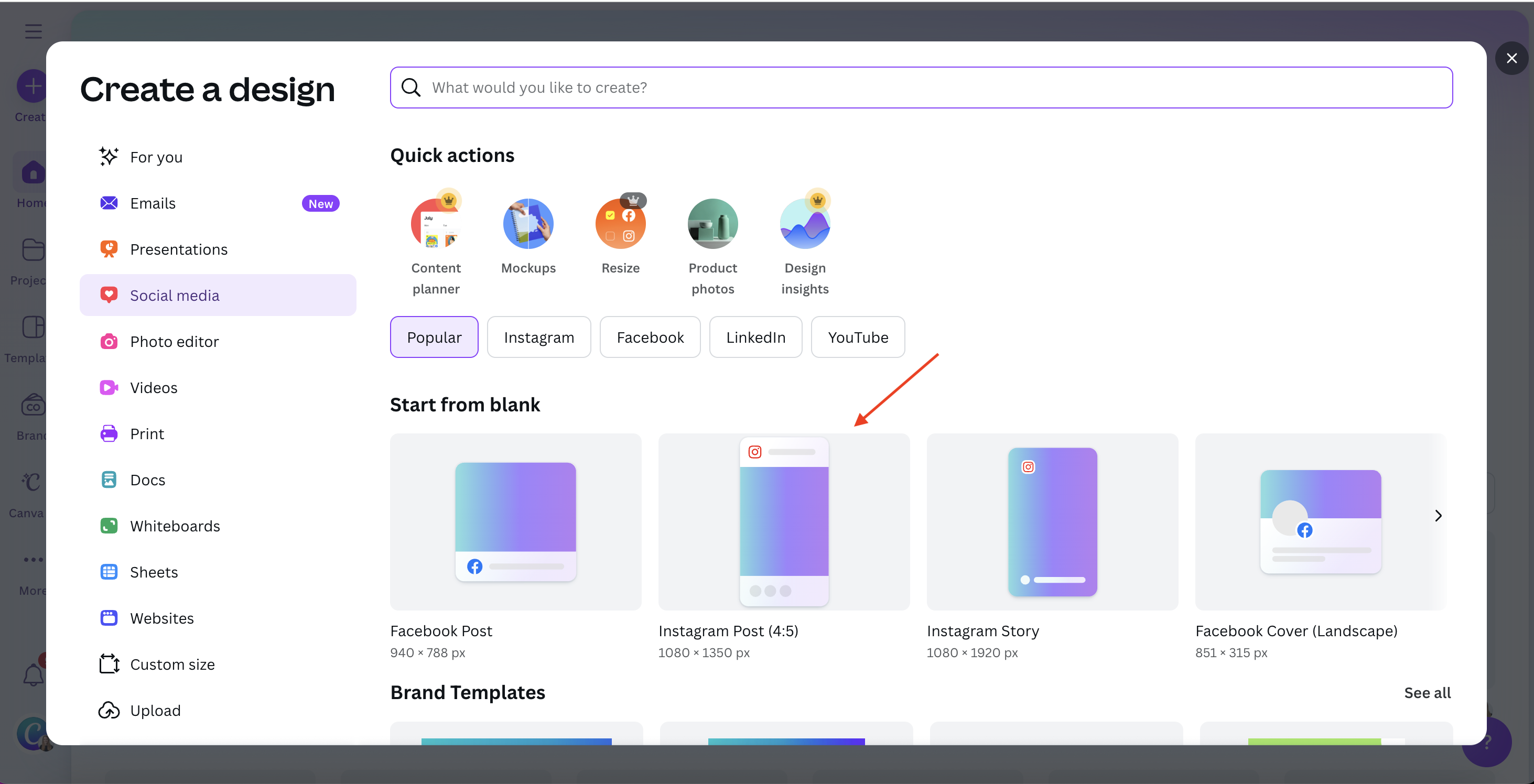This screenshot has height=784, width=1534.
Task: Click the search field to create
Action: (x=921, y=88)
